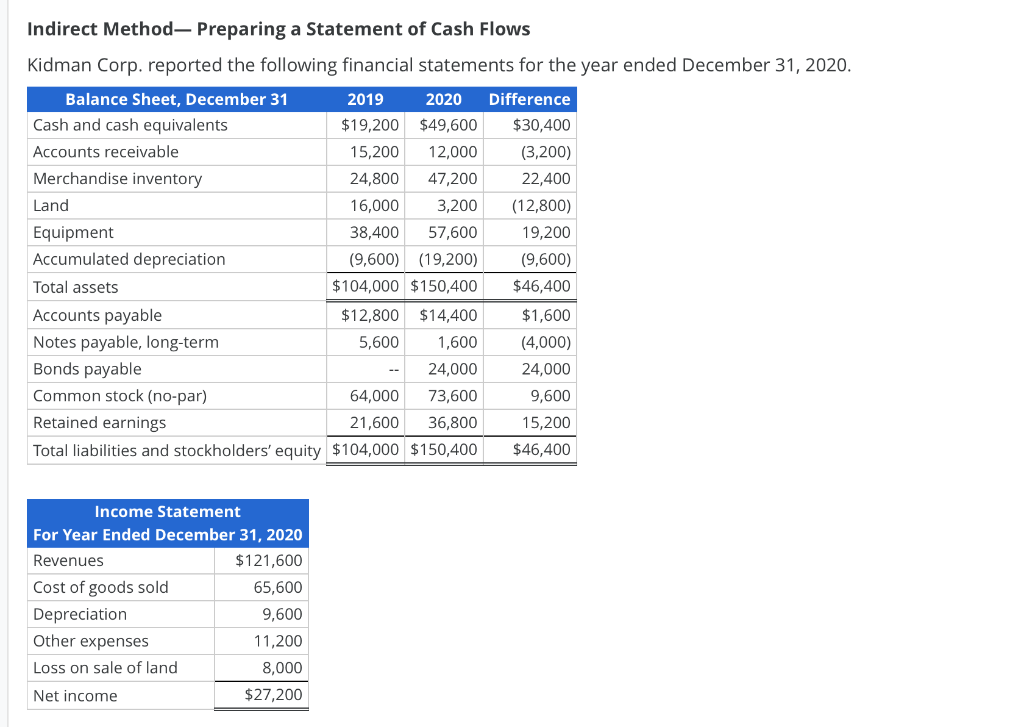The width and height of the screenshot is (1024, 727).
Task: Select the Difference column header
Action: pyautogui.click(x=529, y=99)
